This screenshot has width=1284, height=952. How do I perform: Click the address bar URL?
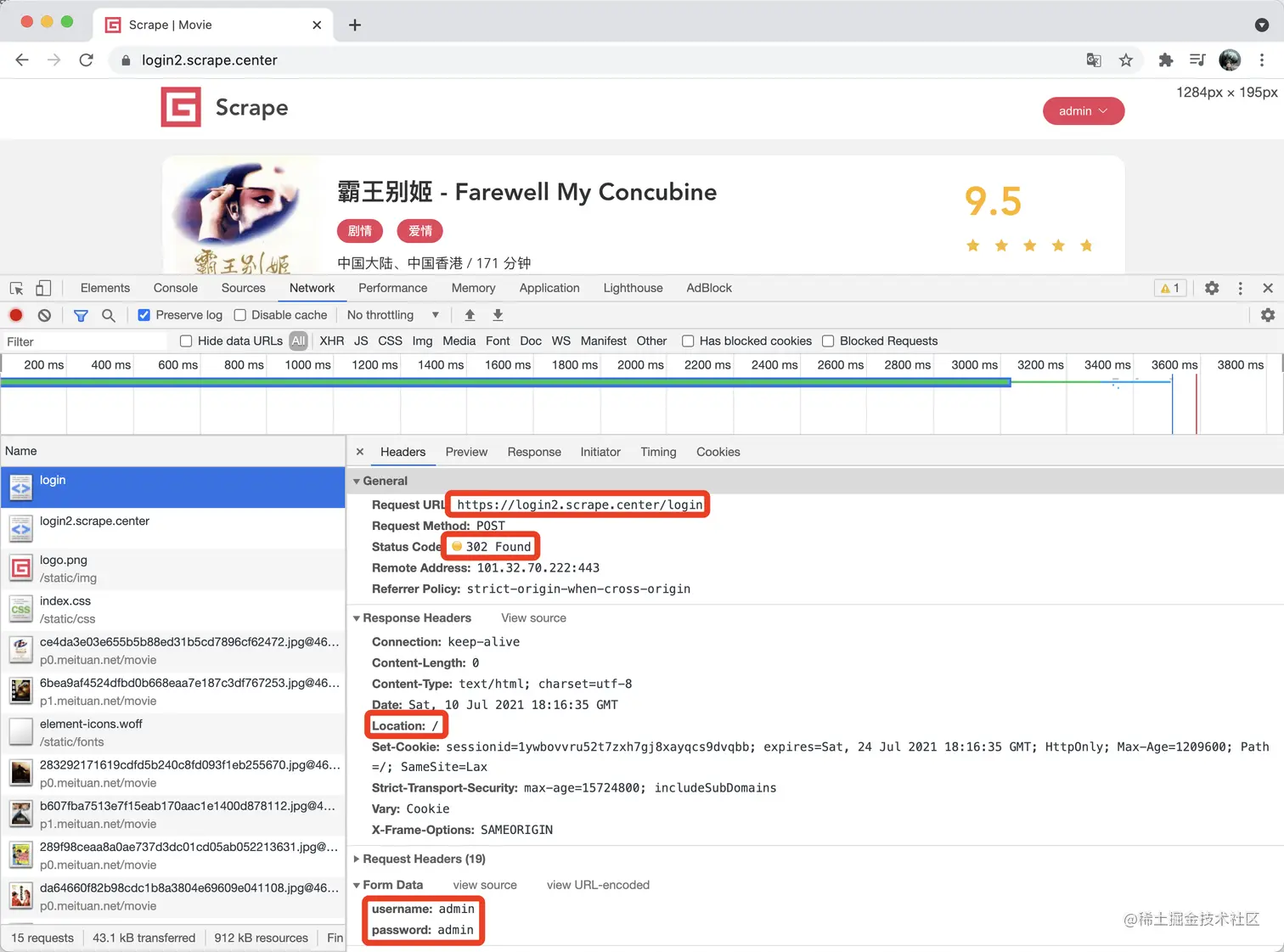pos(210,60)
